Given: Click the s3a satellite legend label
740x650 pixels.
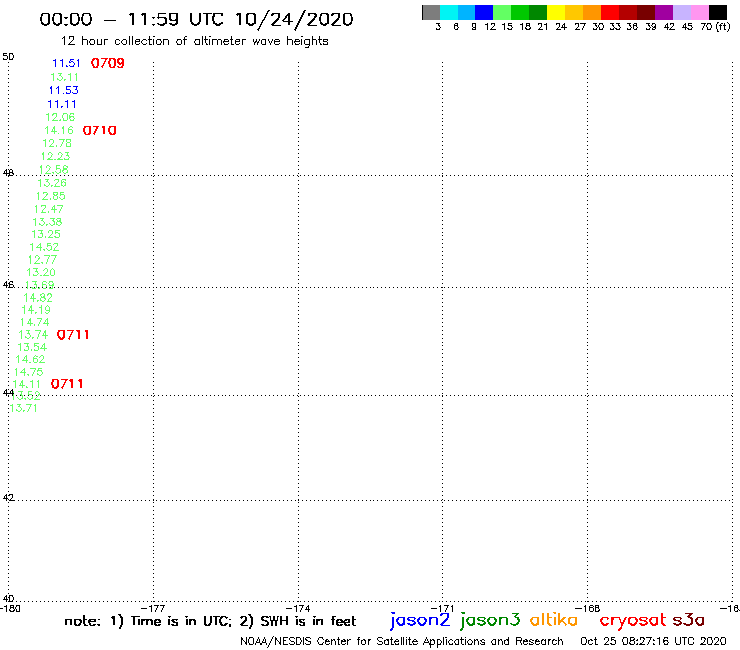Looking at the screenshot, I should point(689,620).
